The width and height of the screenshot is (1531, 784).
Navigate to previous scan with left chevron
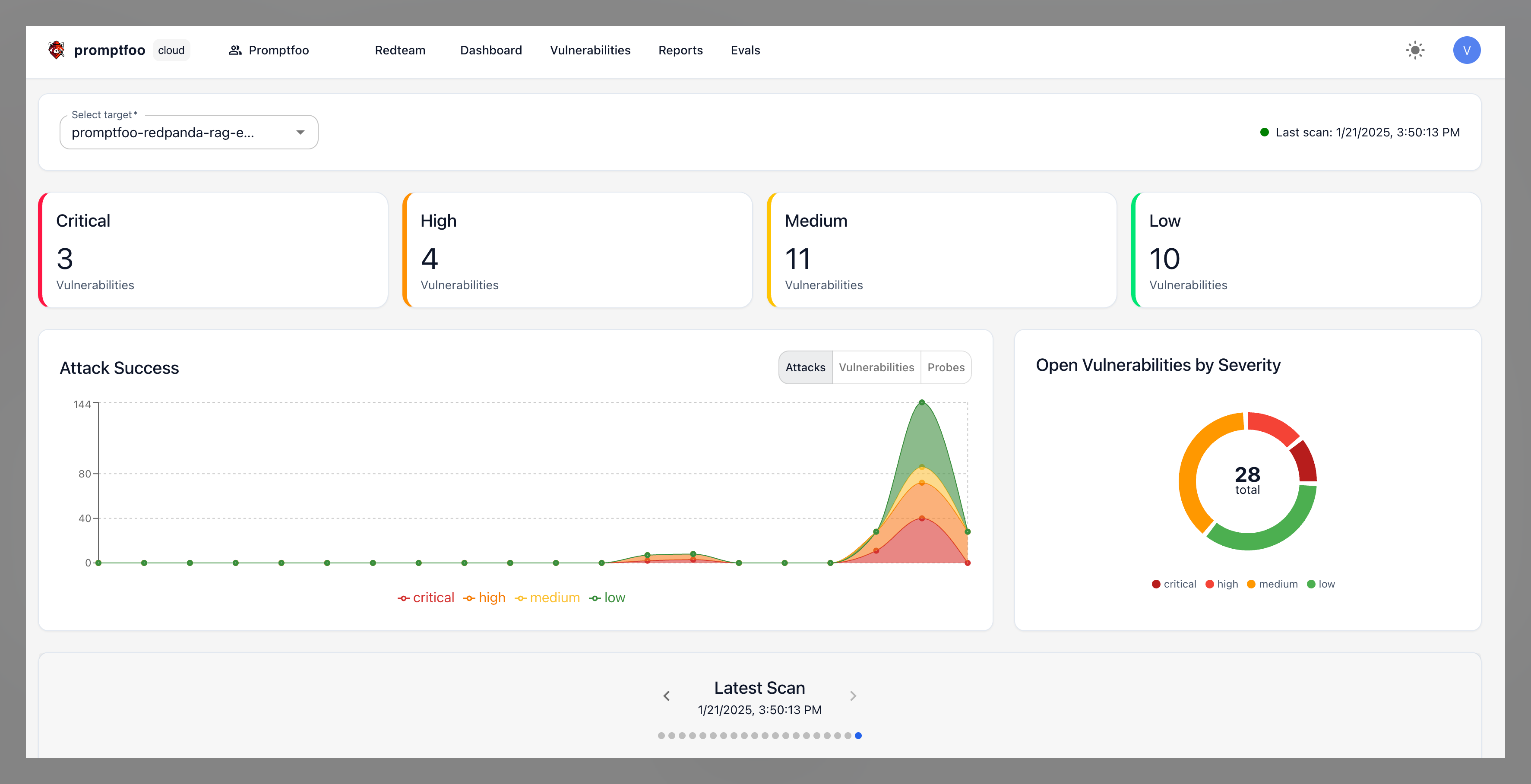coord(666,695)
